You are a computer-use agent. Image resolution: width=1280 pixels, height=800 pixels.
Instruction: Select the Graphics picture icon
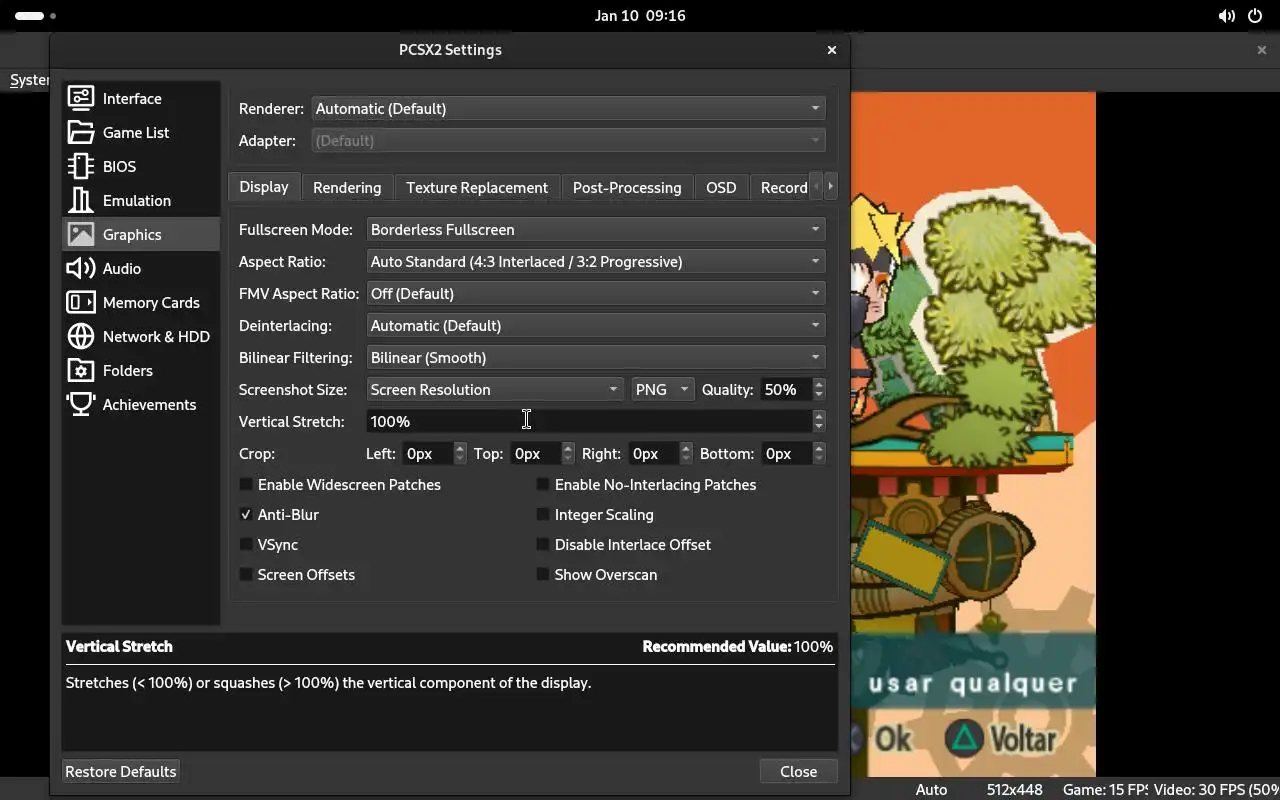(81, 234)
